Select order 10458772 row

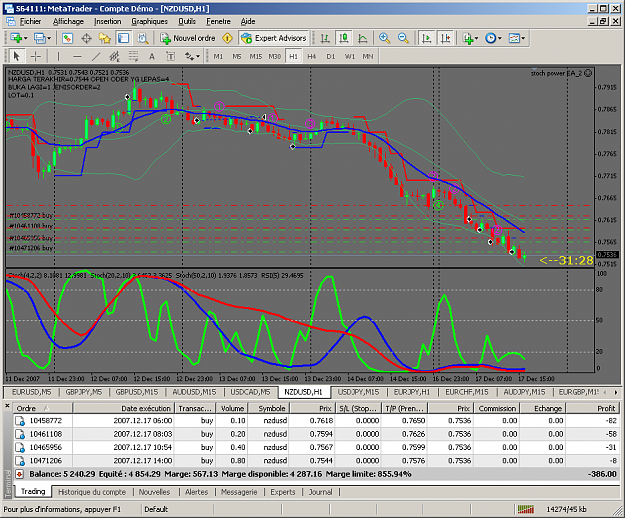(316, 421)
